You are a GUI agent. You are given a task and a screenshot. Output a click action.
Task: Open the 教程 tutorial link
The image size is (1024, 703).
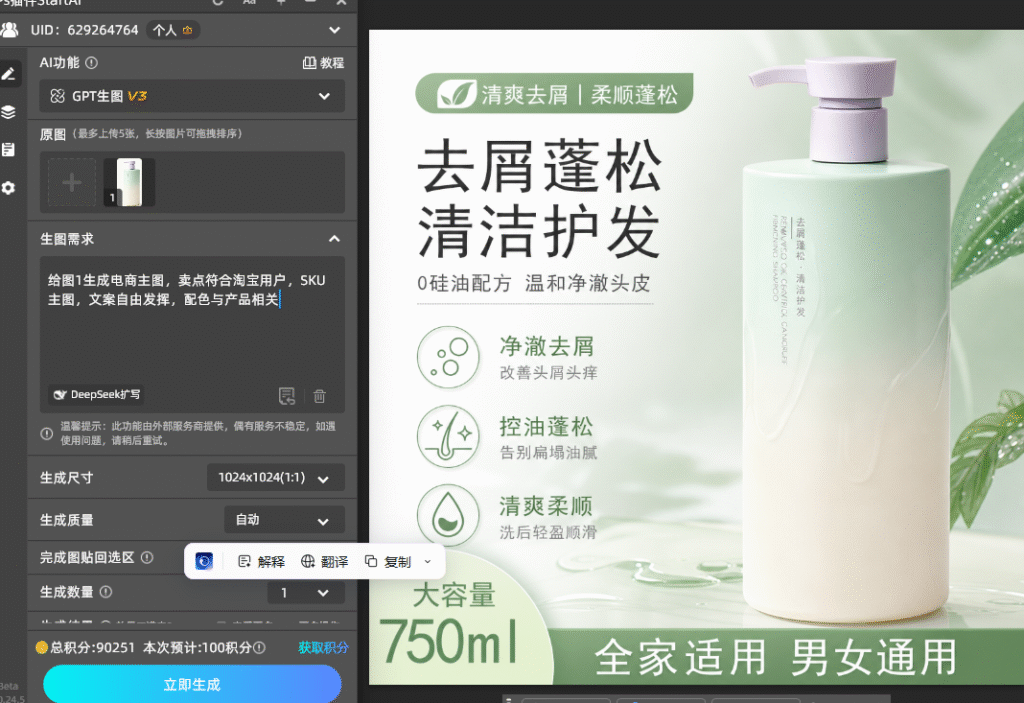point(323,63)
